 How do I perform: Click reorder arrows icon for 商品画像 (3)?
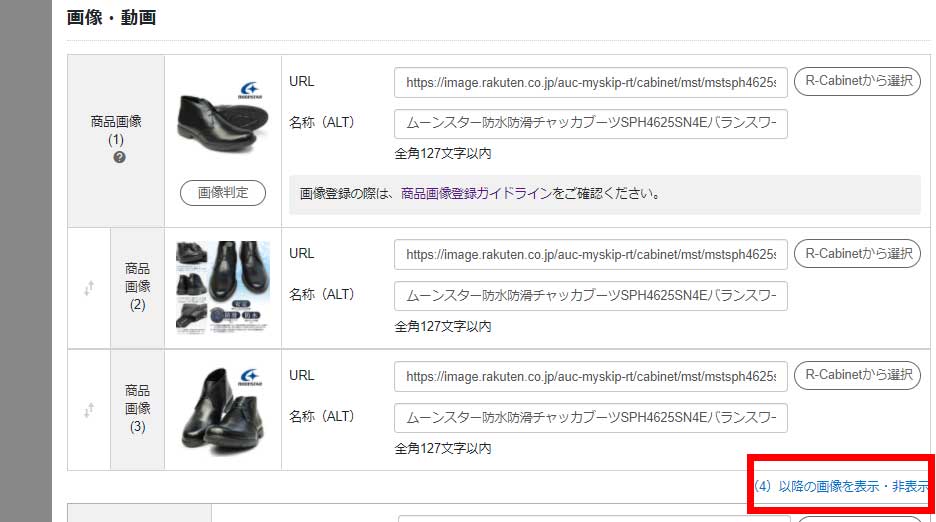(89, 410)
